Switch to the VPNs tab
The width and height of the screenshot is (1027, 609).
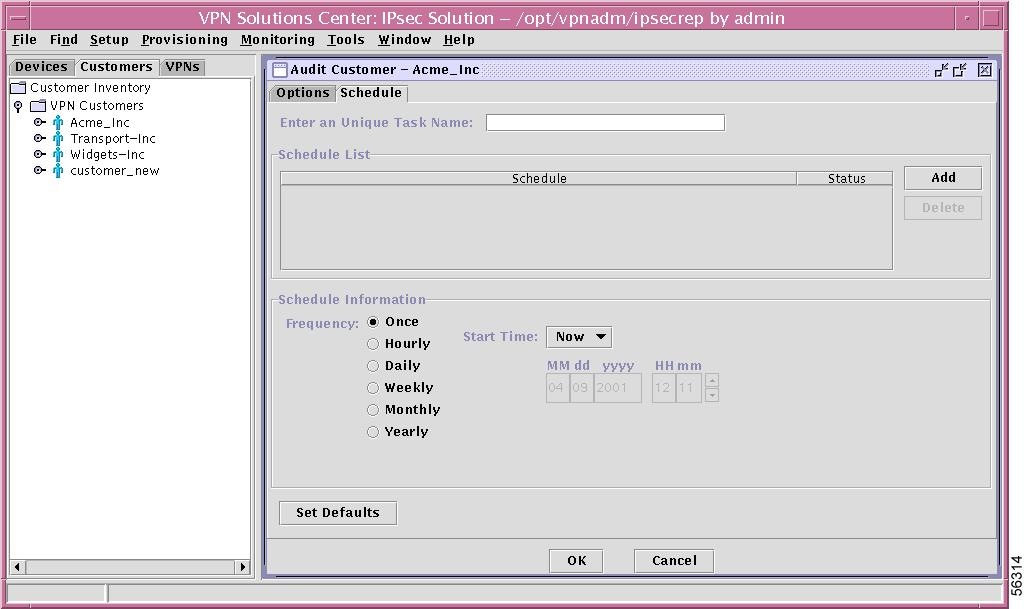[183, 67]
